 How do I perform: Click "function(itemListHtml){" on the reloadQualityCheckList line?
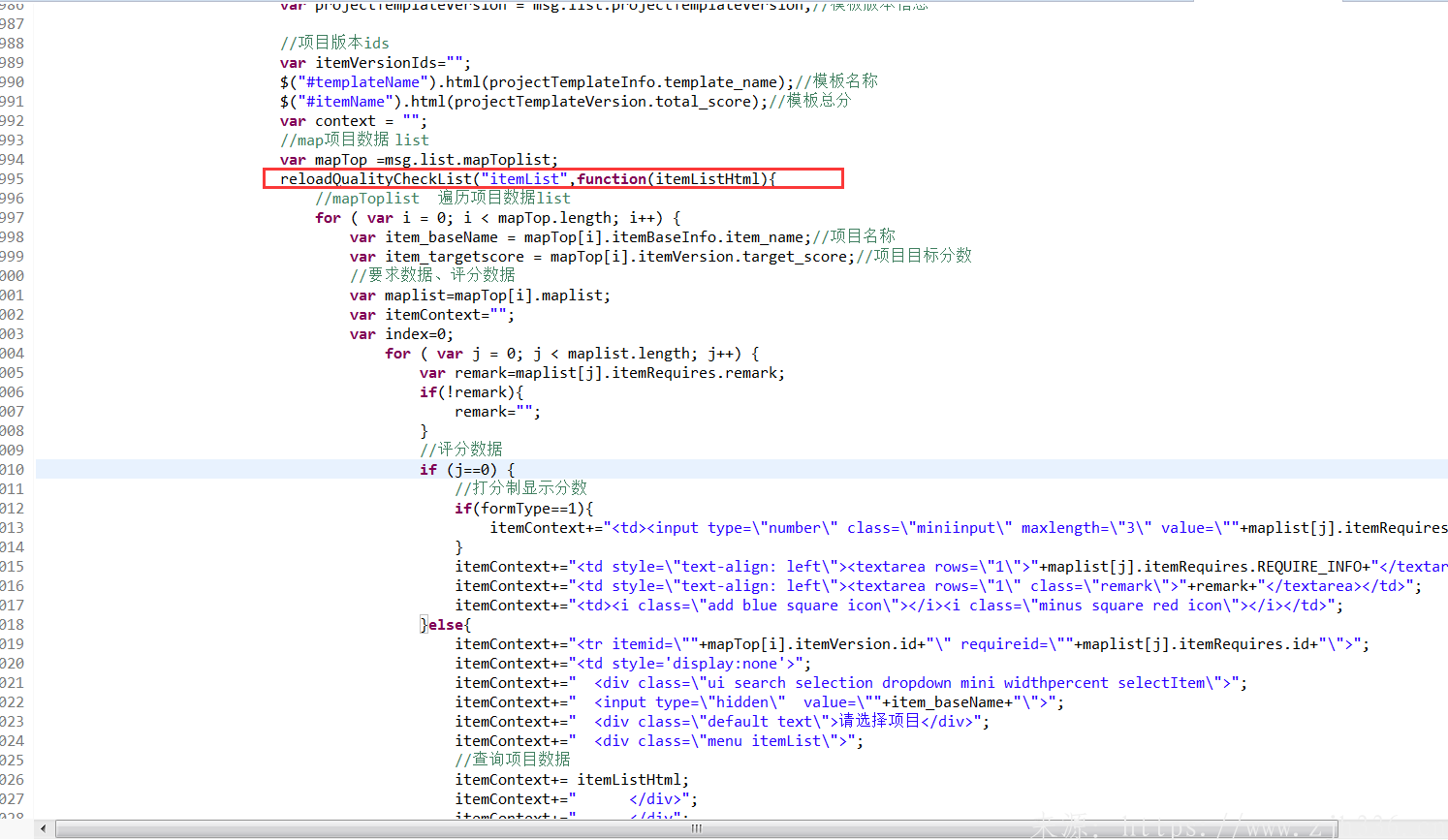click(x=677, y=178)
